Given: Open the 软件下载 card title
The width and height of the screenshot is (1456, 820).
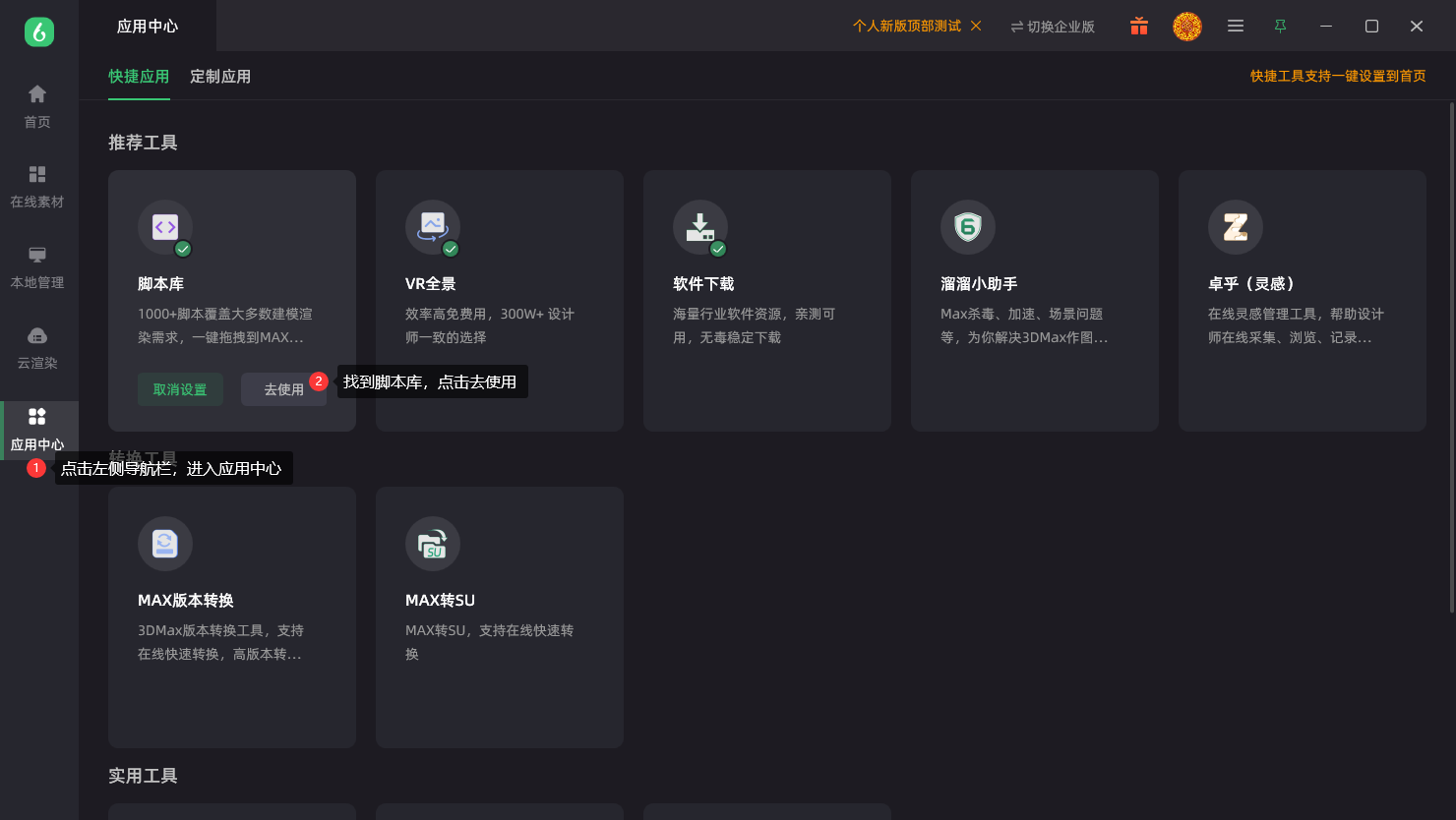Looking at the screenshot, I should pos(703,284).
